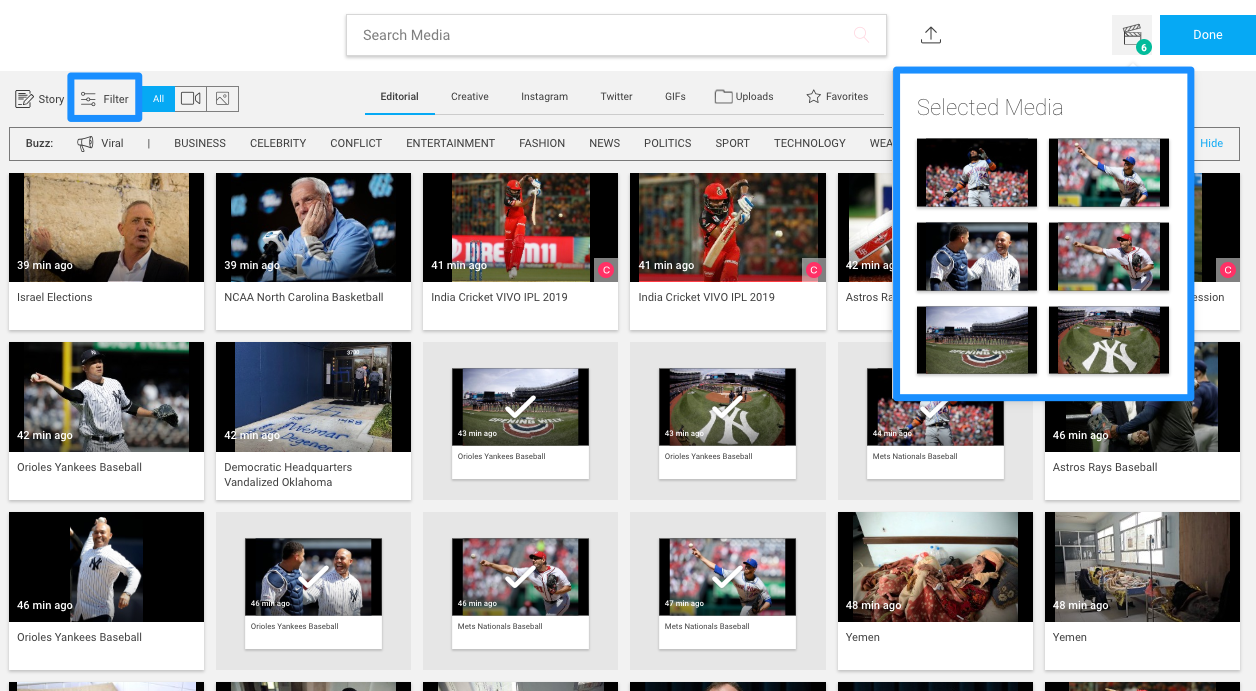
Task: Filter buzz by CELEBRITY
Action: point(278,143)
